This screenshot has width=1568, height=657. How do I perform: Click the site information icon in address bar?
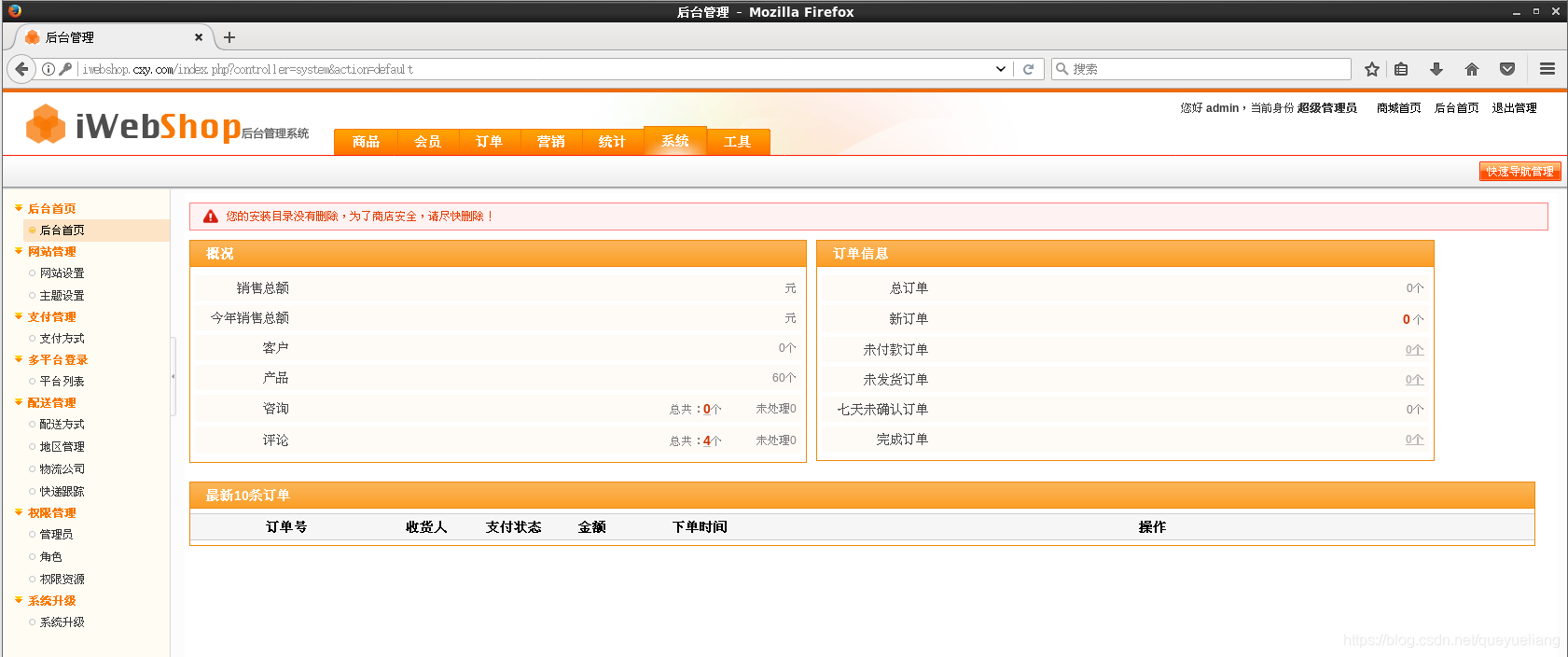coord(49,69)
